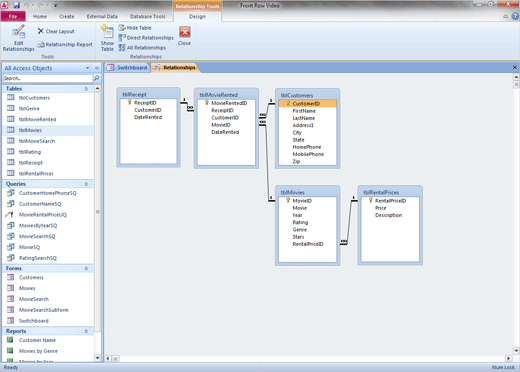Select tblMovieRented in navigation pane
Viewport: 520px width, 372px height.
[48, 119]
